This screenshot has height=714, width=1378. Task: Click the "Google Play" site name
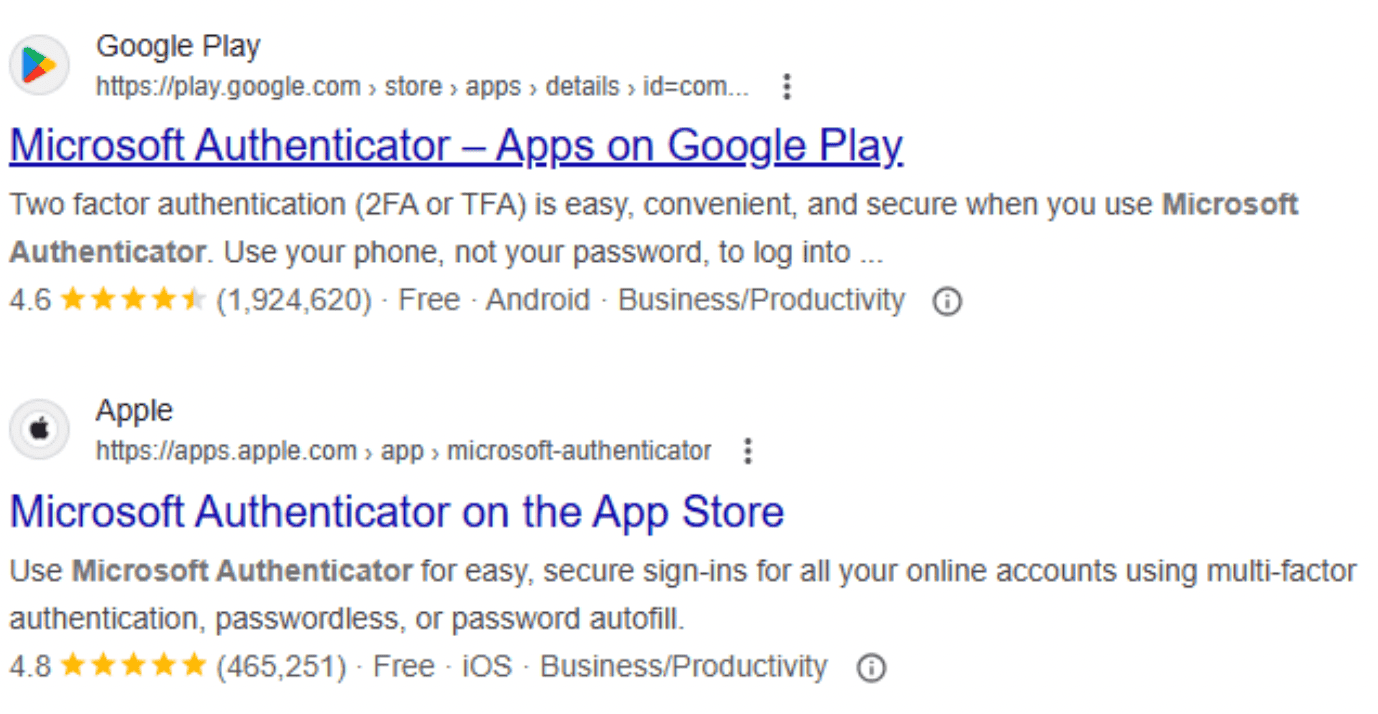click(178, 46)
